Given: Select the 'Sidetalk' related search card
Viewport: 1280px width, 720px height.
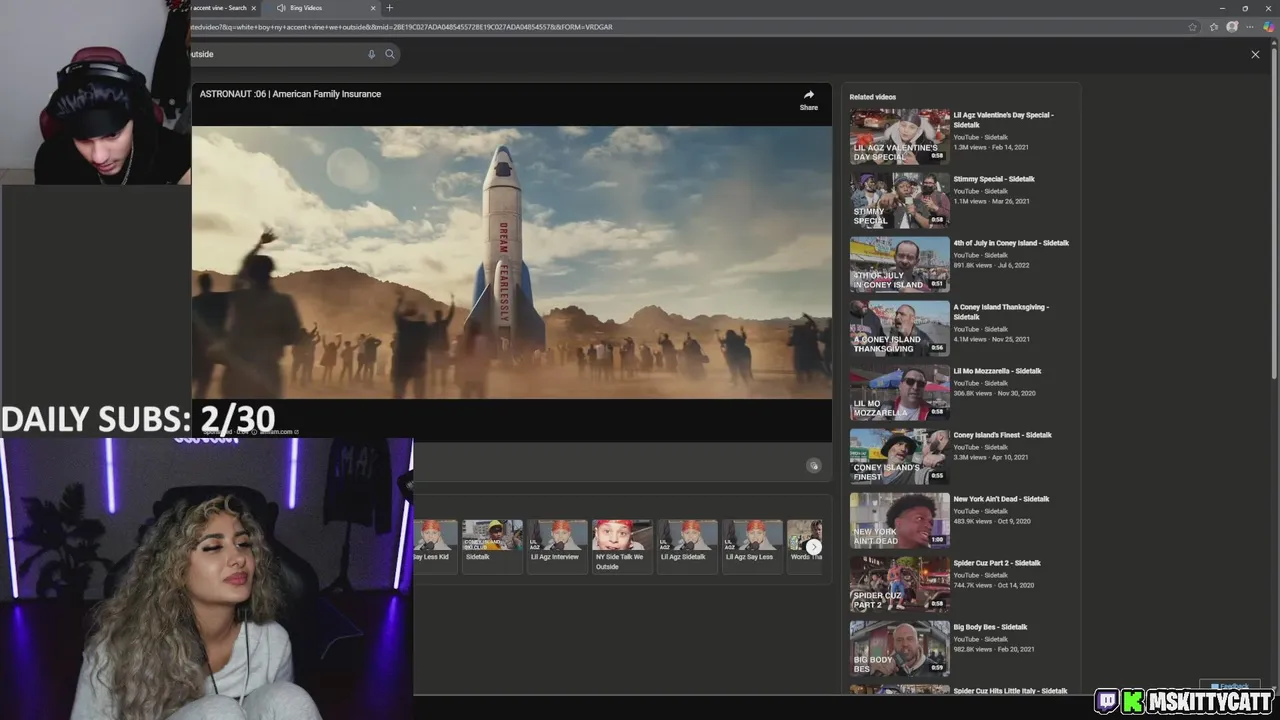Looking at the screenshot, I should (492, 546).
